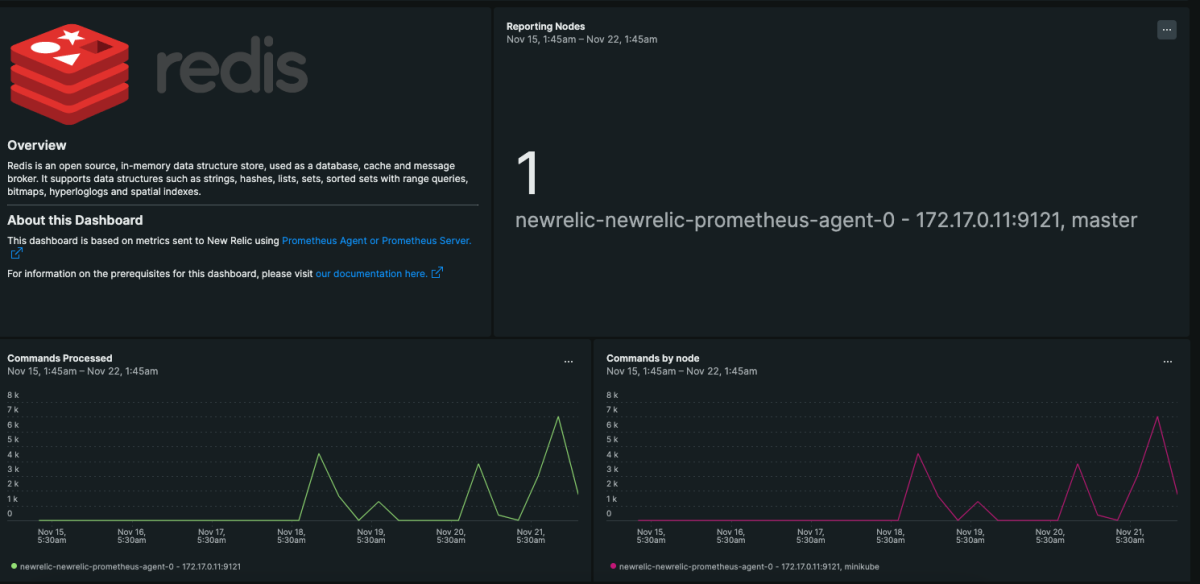Click node name text ending in master
The image size is (1200, 584).
(x=826, y=220)
